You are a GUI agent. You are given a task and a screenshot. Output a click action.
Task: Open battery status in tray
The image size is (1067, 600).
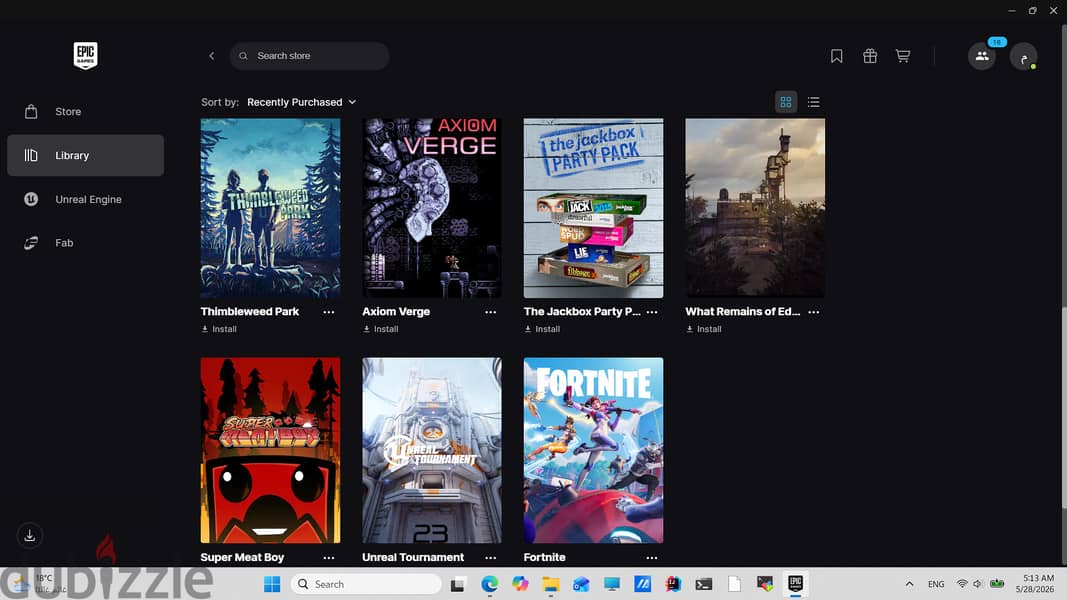pos(998,584)
